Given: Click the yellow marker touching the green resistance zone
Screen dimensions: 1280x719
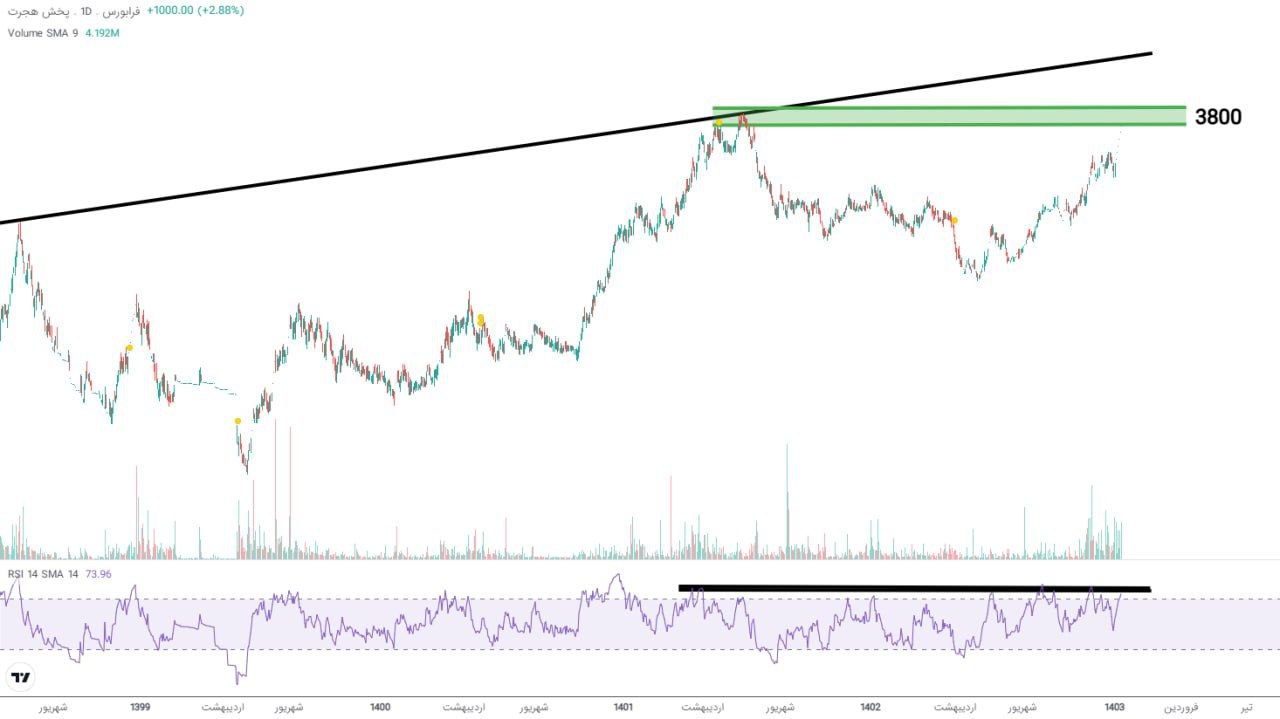Looking at the screenshot, I should [x=717, y=123].
